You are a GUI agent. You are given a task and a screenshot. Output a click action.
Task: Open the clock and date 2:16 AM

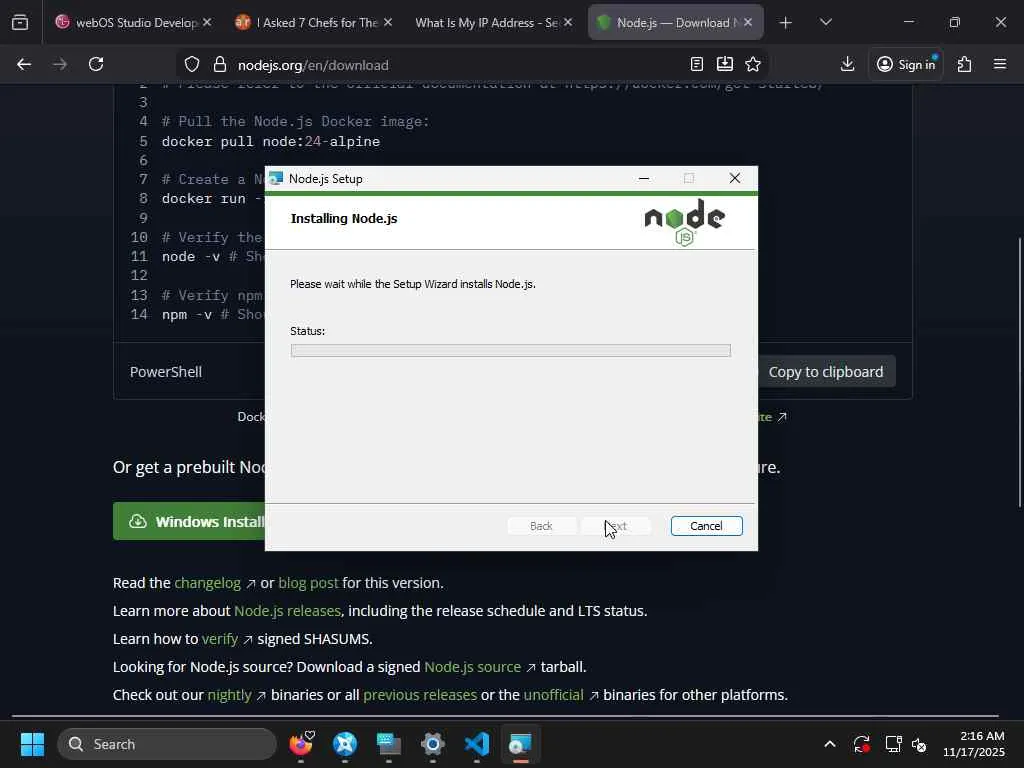[973, 744]
